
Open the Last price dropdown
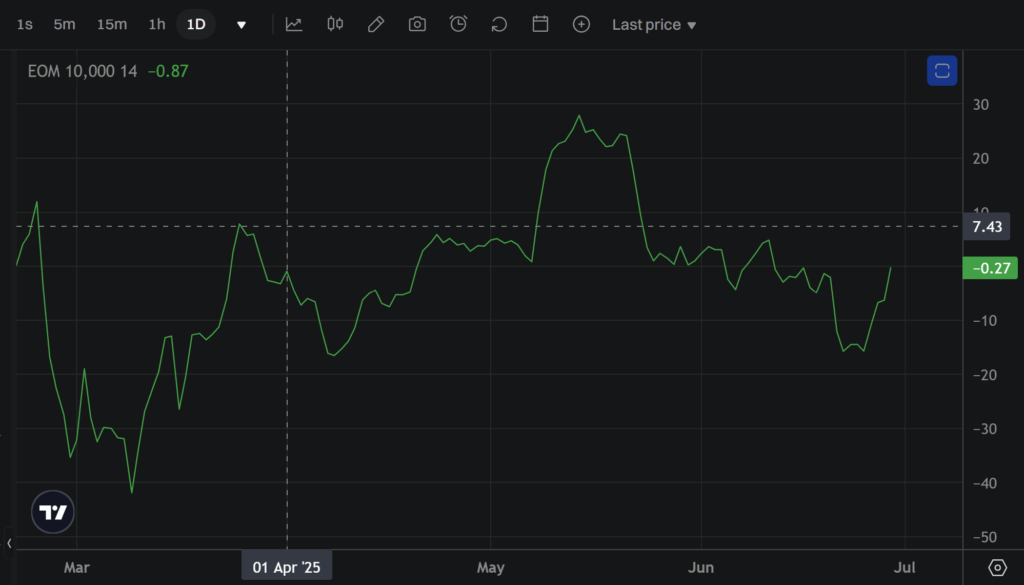(x=654, y=25)
